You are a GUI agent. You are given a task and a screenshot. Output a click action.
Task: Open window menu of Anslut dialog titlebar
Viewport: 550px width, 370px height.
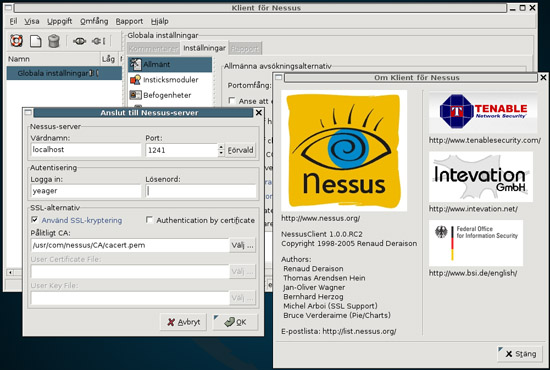pyautogui.click(x=28, y=113)
